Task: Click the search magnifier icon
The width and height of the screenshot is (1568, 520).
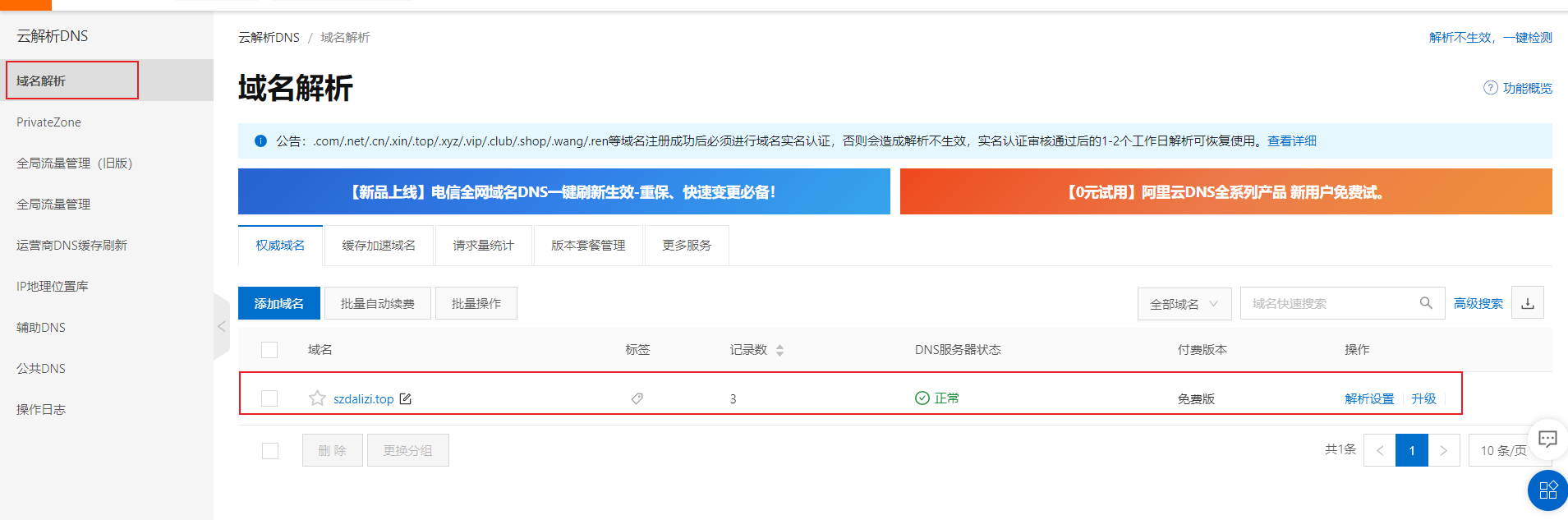Action: 1426,303
